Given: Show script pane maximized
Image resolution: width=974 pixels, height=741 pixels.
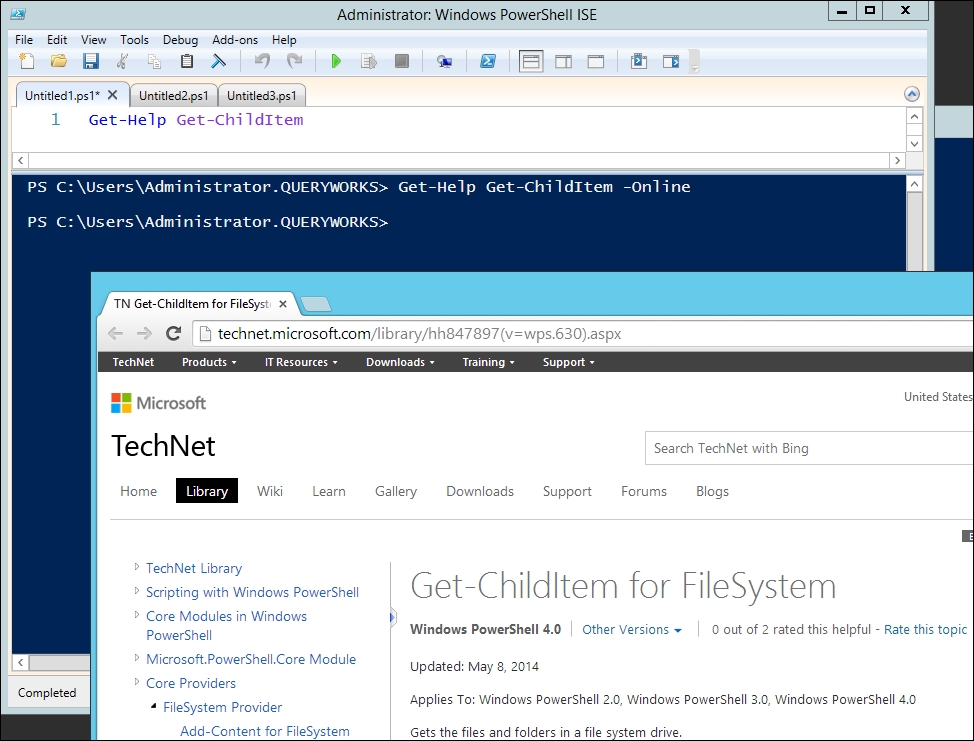Looking at the screenshot, I should 596,61.
